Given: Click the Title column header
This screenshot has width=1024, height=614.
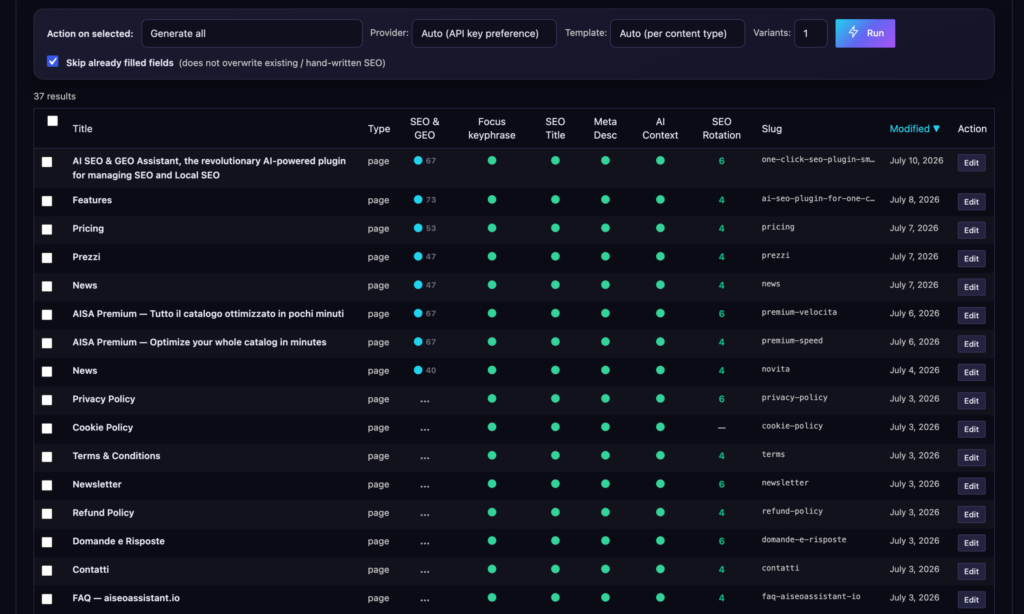Looking at the screenshot, I should pos(82,129).
